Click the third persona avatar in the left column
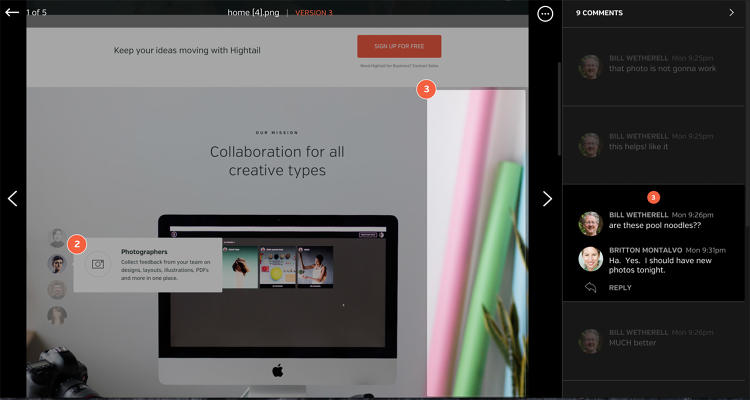 click(56, 290)
